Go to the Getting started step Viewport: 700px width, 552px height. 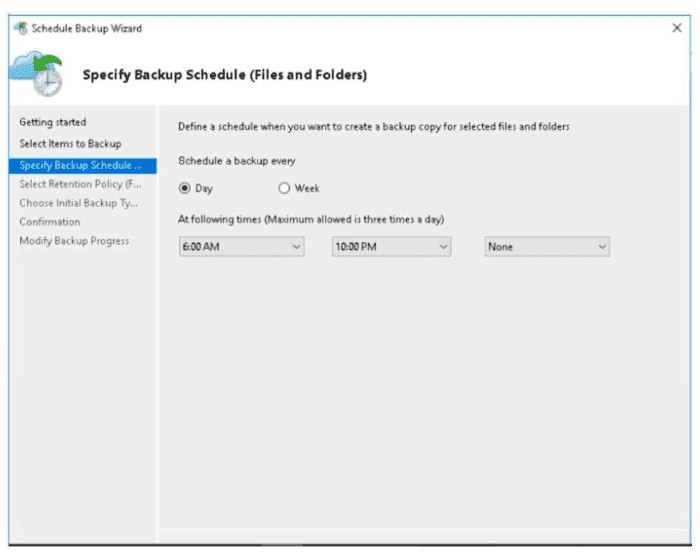53,122
